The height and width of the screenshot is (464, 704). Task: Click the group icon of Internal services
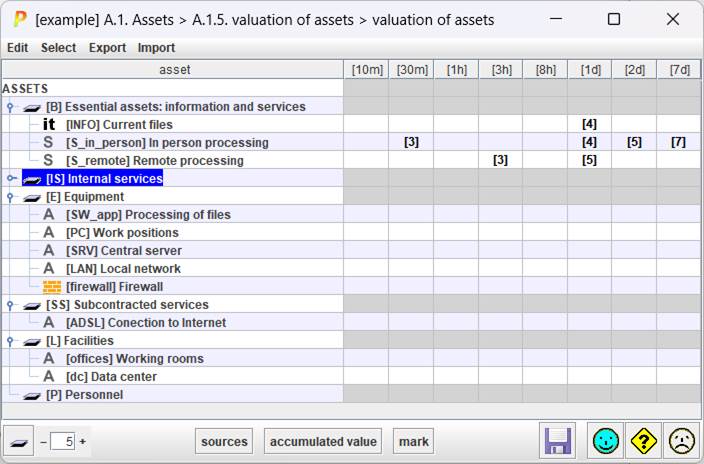(x=32, y=180)
